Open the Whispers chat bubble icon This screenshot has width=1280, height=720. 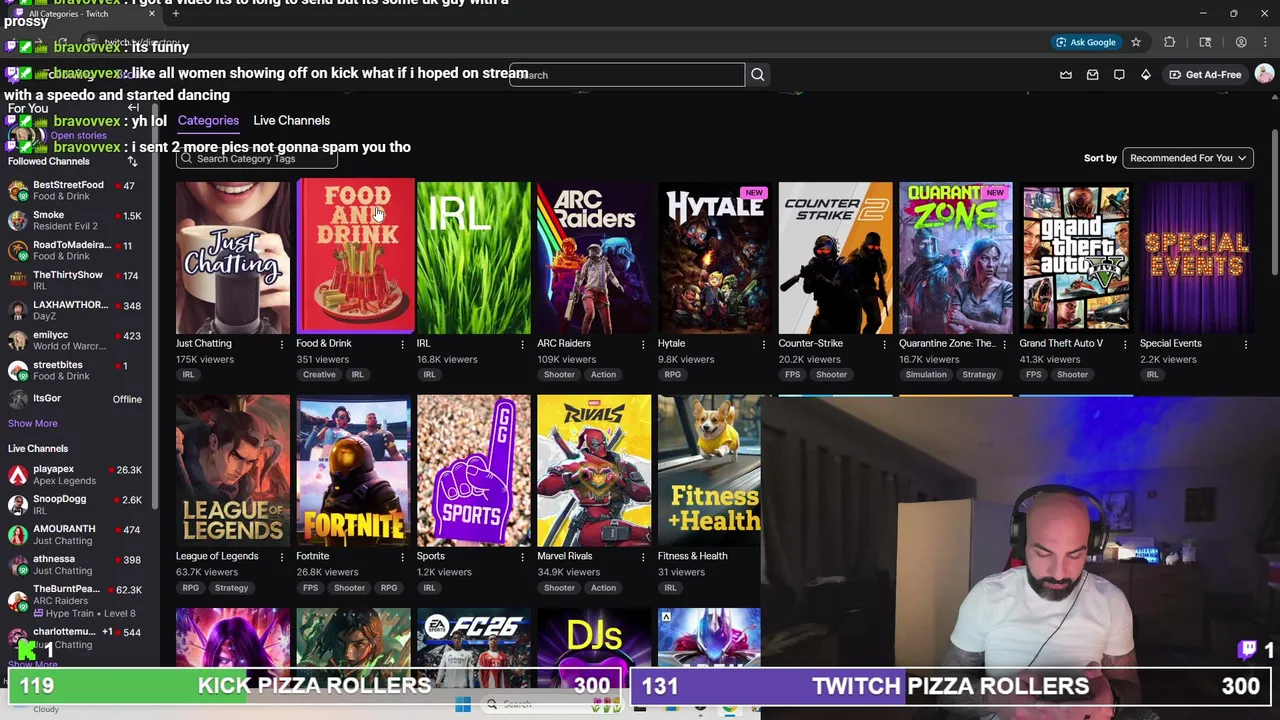coord(1119,75)
